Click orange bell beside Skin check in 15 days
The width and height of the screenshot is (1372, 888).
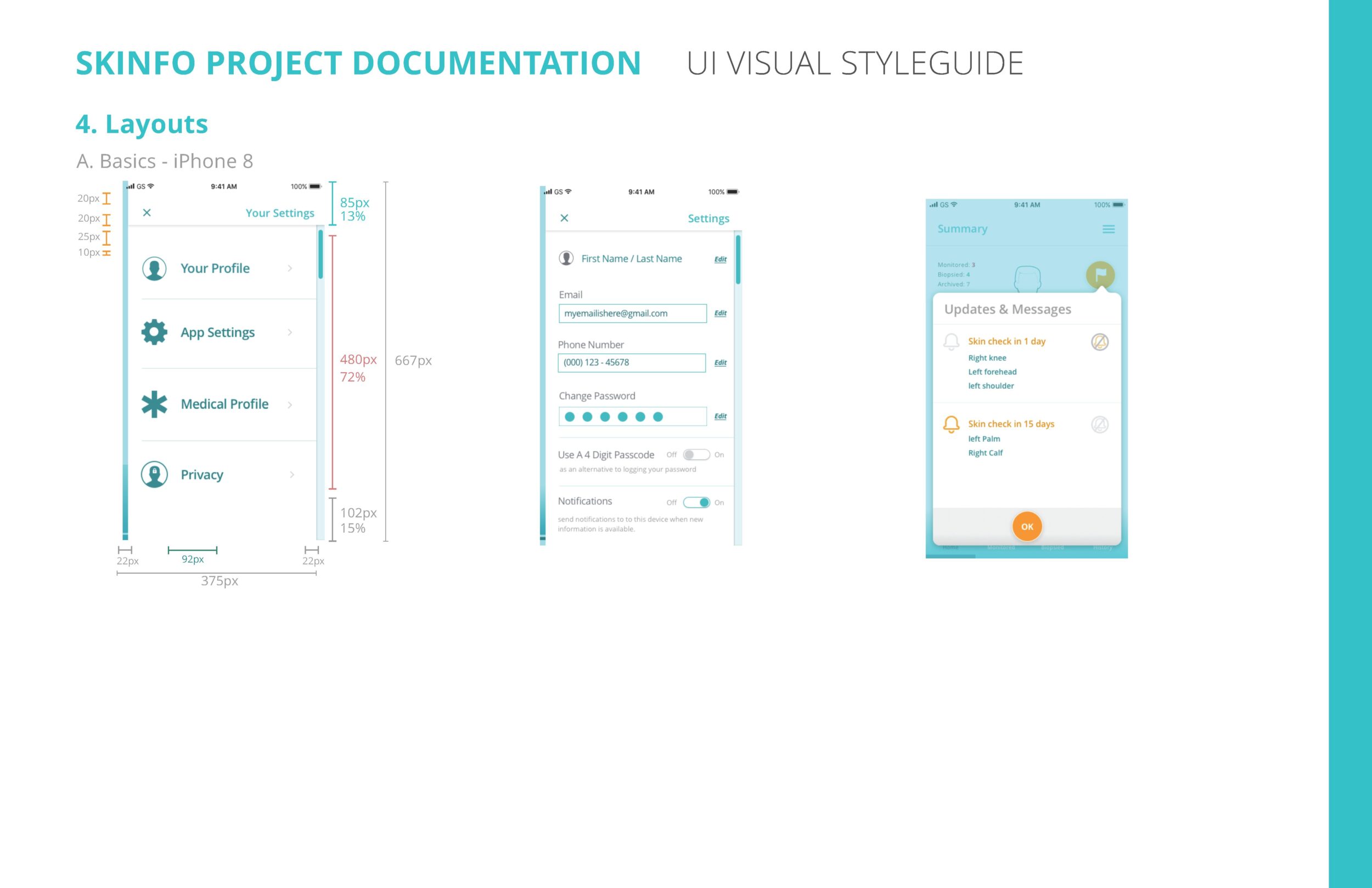(951, 424)
